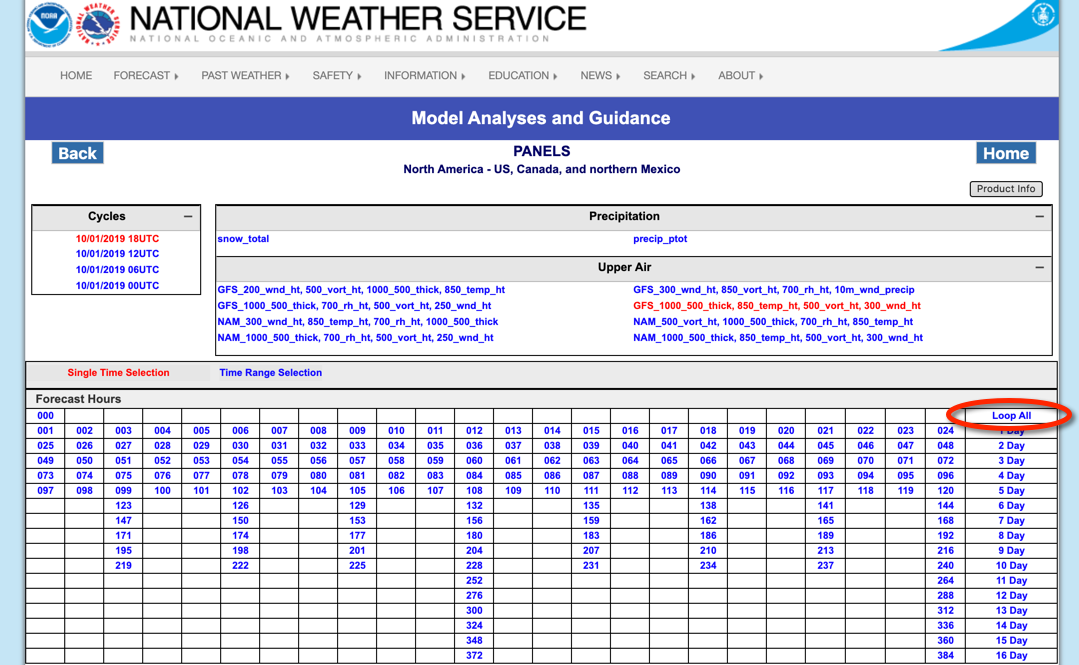Select forecast hour 204
Image resolution: width=1079 pixels, height=665 pixels.
pos(474,551)
